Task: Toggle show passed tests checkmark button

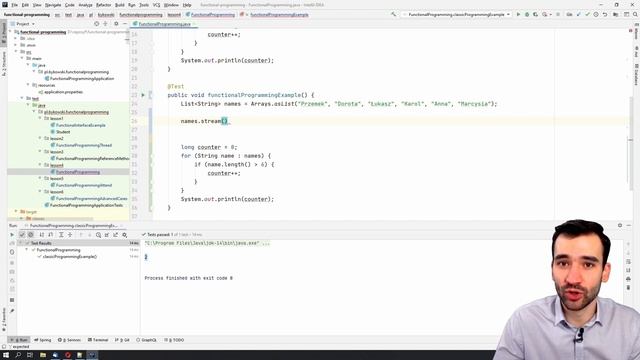Action: (22, 235)
